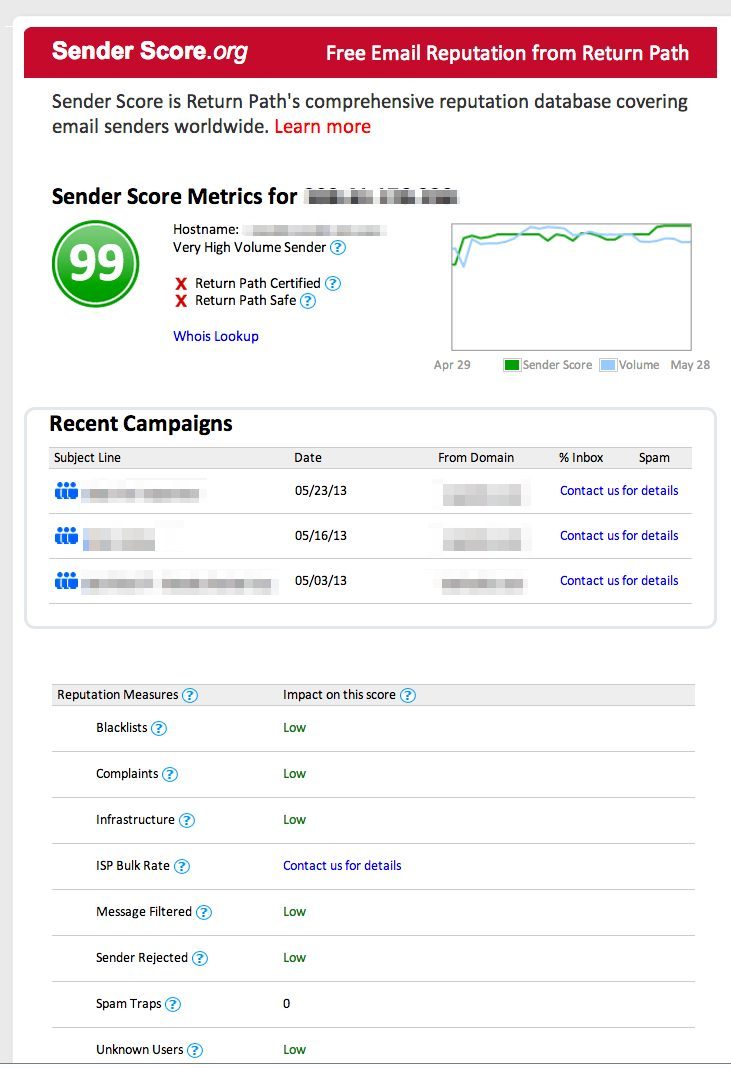Click help icon next to Blacklists

159,729
